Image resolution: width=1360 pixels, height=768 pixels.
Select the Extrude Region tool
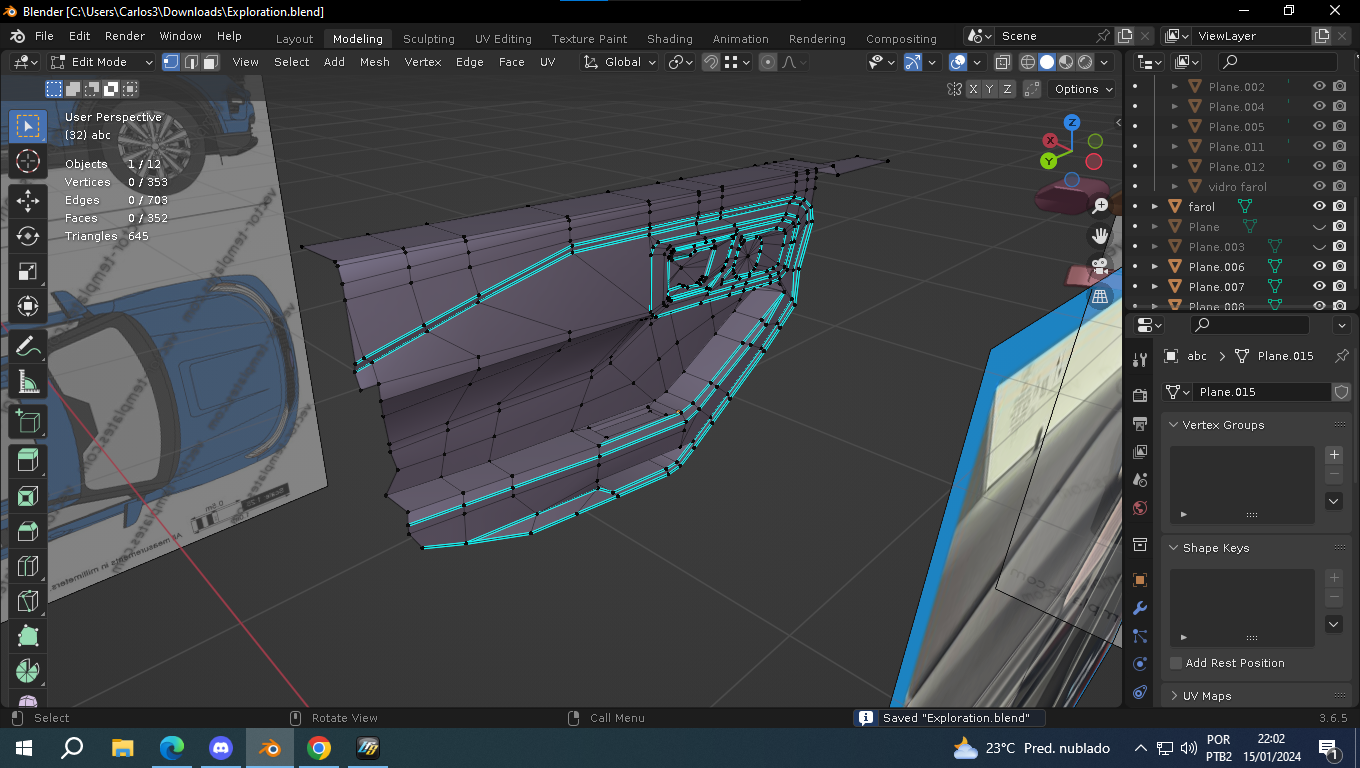click(x=28, y=461)
